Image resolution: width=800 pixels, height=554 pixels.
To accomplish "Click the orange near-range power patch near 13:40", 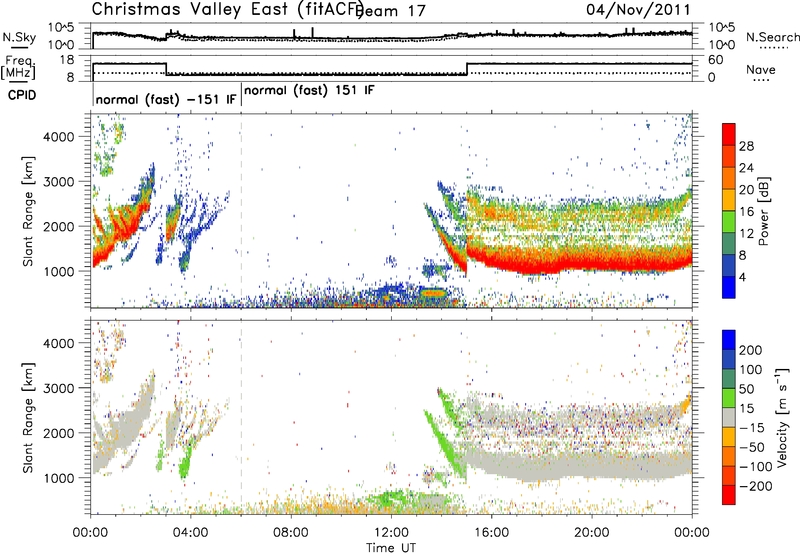I will 433,293.
